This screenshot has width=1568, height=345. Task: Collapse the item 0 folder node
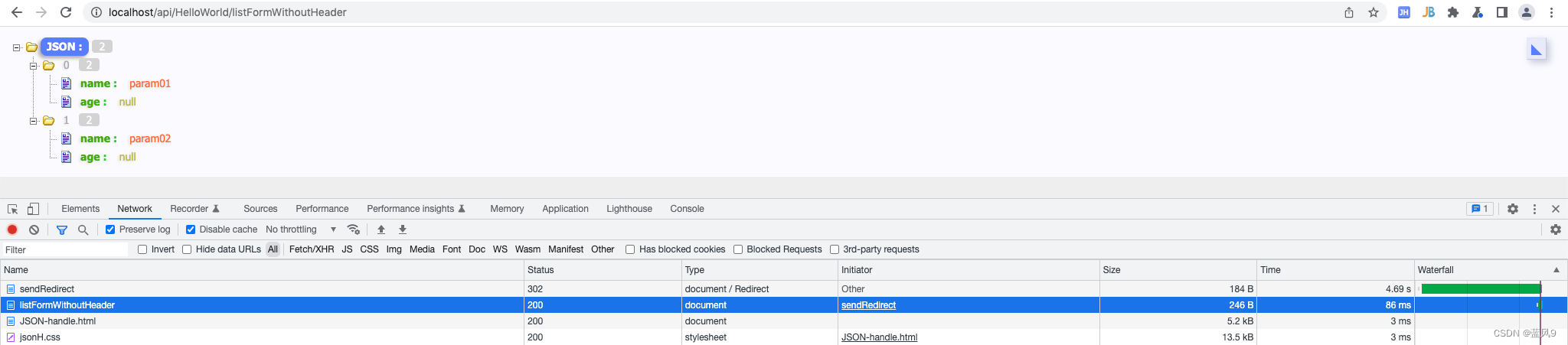33,66
